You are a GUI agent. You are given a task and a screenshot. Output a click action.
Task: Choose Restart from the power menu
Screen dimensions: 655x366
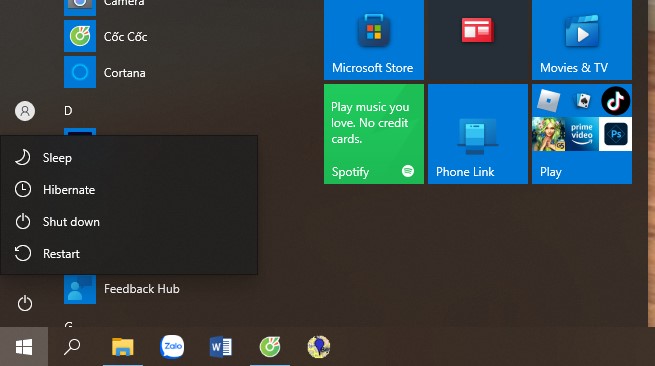click(x=129, y=254)
